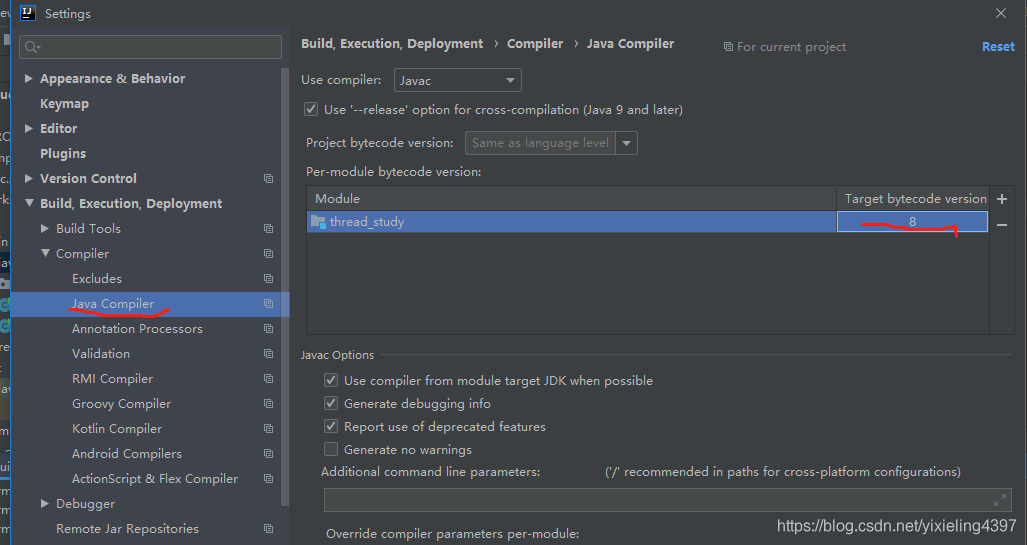
Task: Click the expand-field icon in command line parameters
Action: [999, 500]
